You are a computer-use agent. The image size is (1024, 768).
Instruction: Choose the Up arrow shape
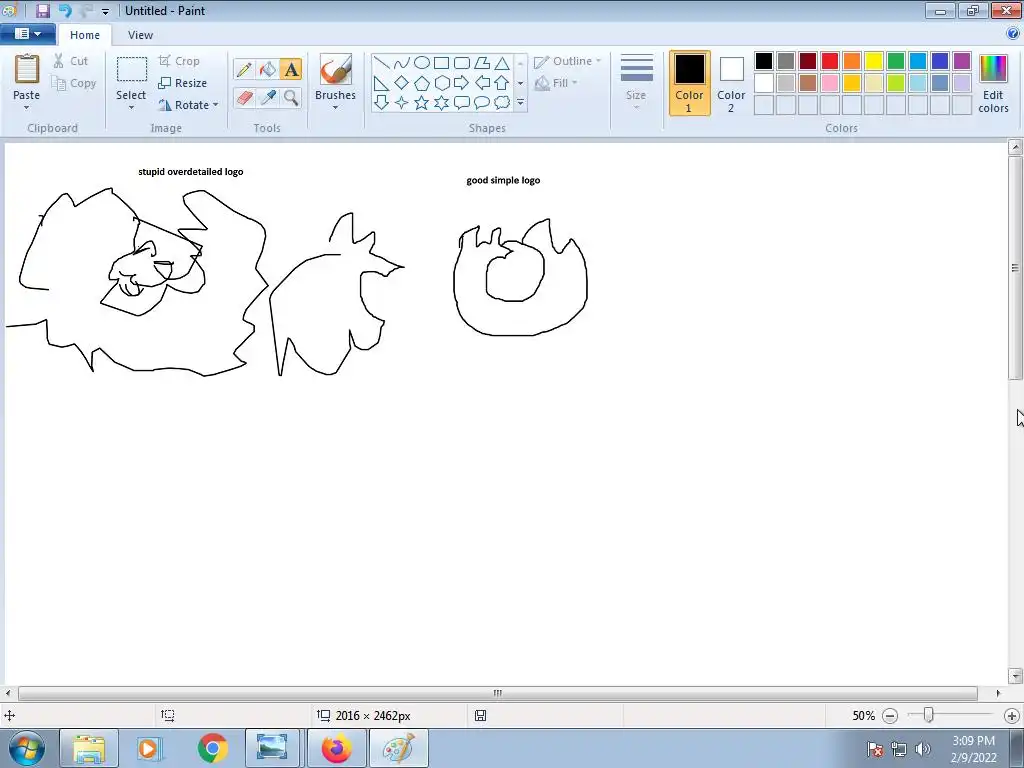click(502, 83)
